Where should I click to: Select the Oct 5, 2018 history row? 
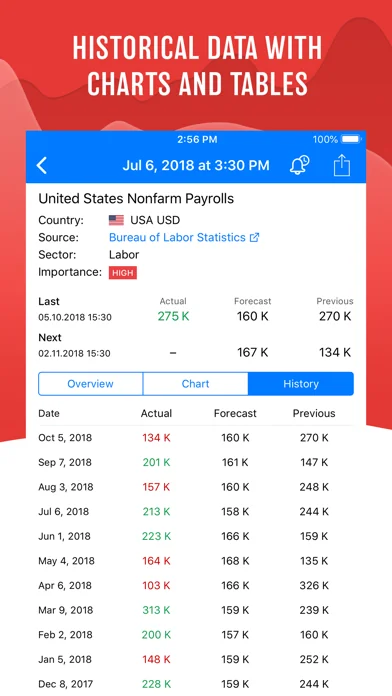pyautogui.click(x=196, y=438)
